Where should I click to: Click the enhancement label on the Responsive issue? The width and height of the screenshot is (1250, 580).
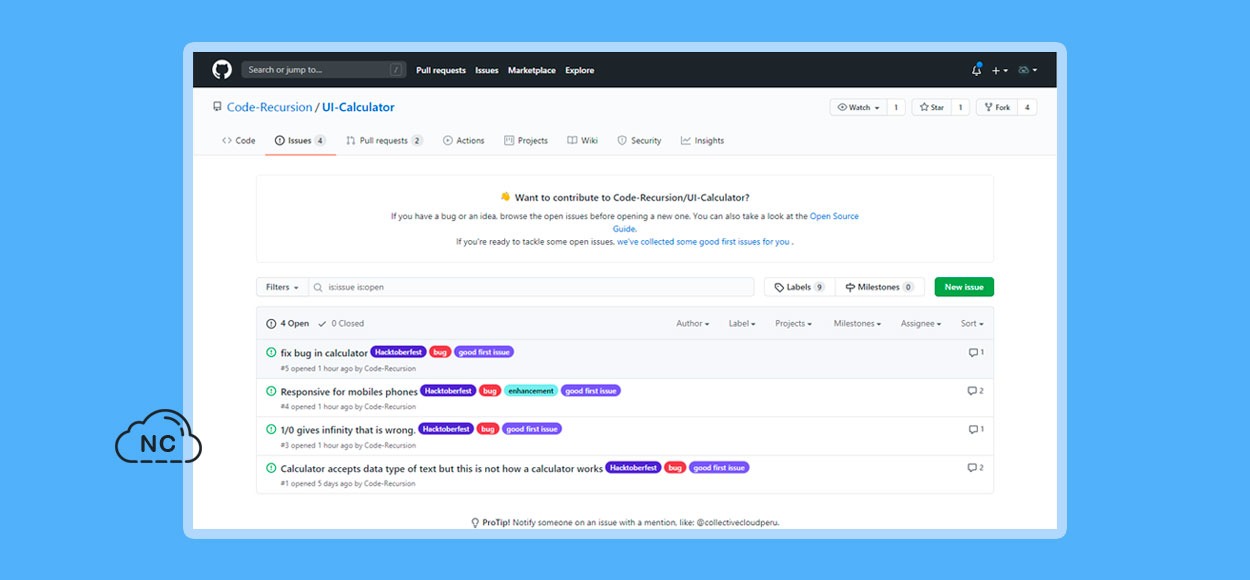(531, 391)
